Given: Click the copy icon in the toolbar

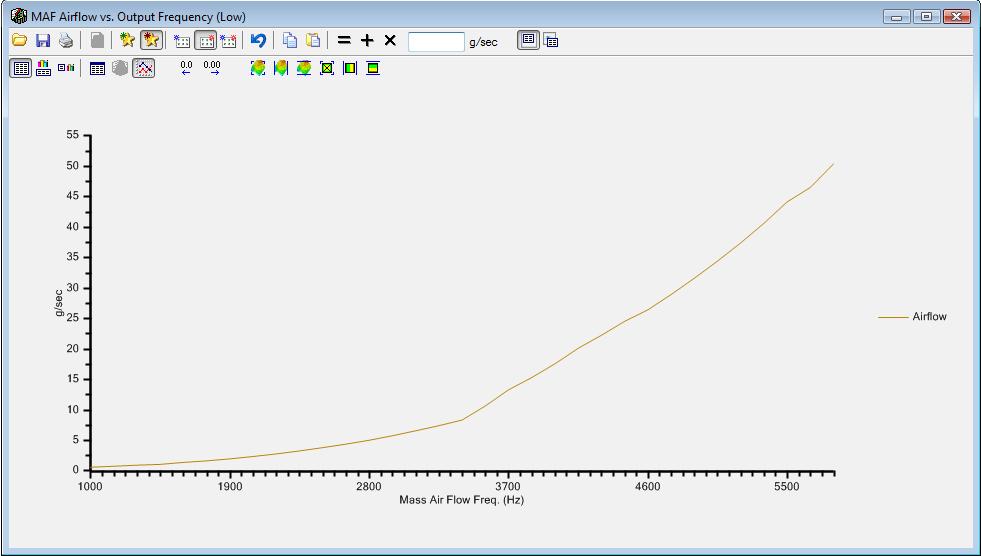Looking at the screenshot, I should [x=289, y=41].
